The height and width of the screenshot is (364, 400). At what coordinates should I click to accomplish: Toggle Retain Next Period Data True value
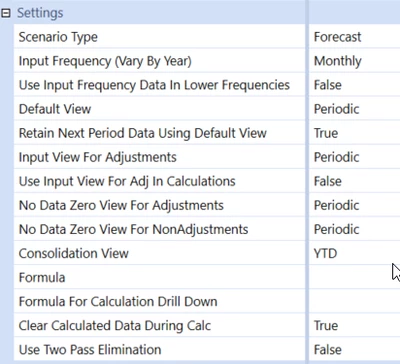click(355, 133)
